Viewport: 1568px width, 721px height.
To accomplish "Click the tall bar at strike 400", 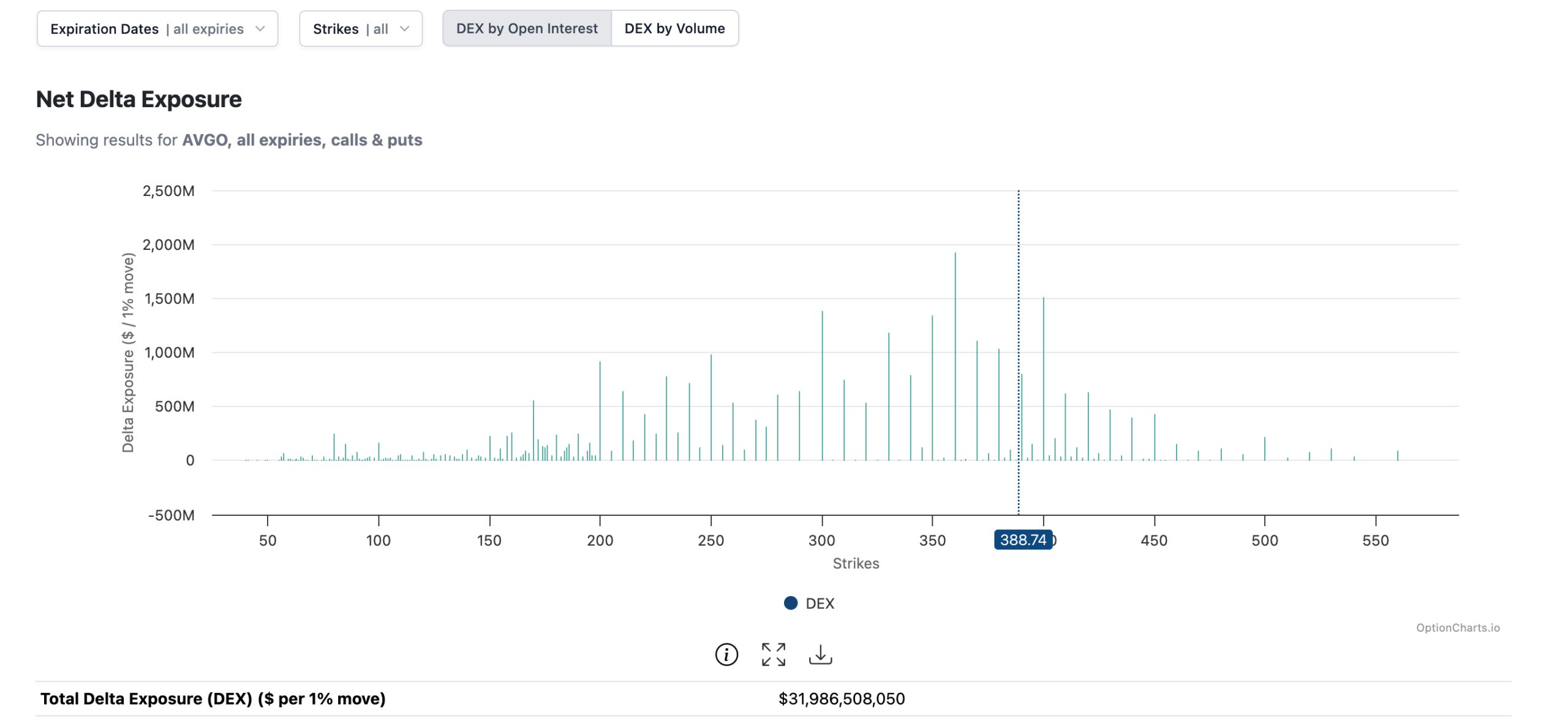I will (1044, 380).
